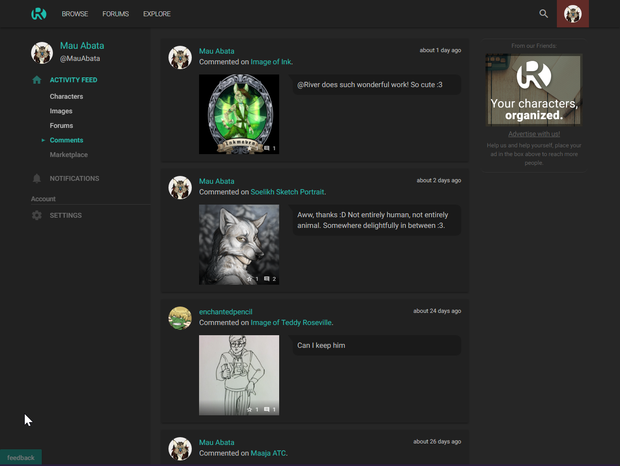The image size is (620, 466).
Task: Select Marketplace filter in sidebar
Action: [x=69, y=155]
